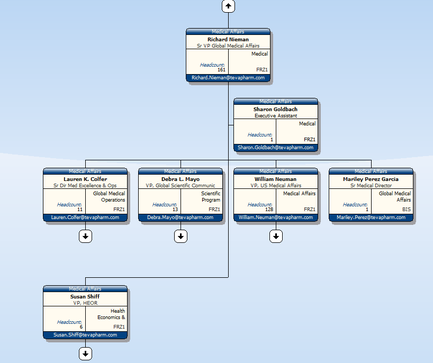Click Medical Affairs header on Richard Nieman card
The height and width of the screenshot is (363, 433).
pos(228,32)
